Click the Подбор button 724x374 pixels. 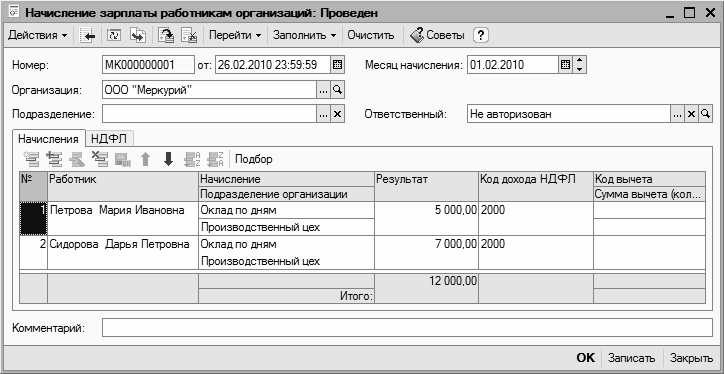(x=254, y=159)
